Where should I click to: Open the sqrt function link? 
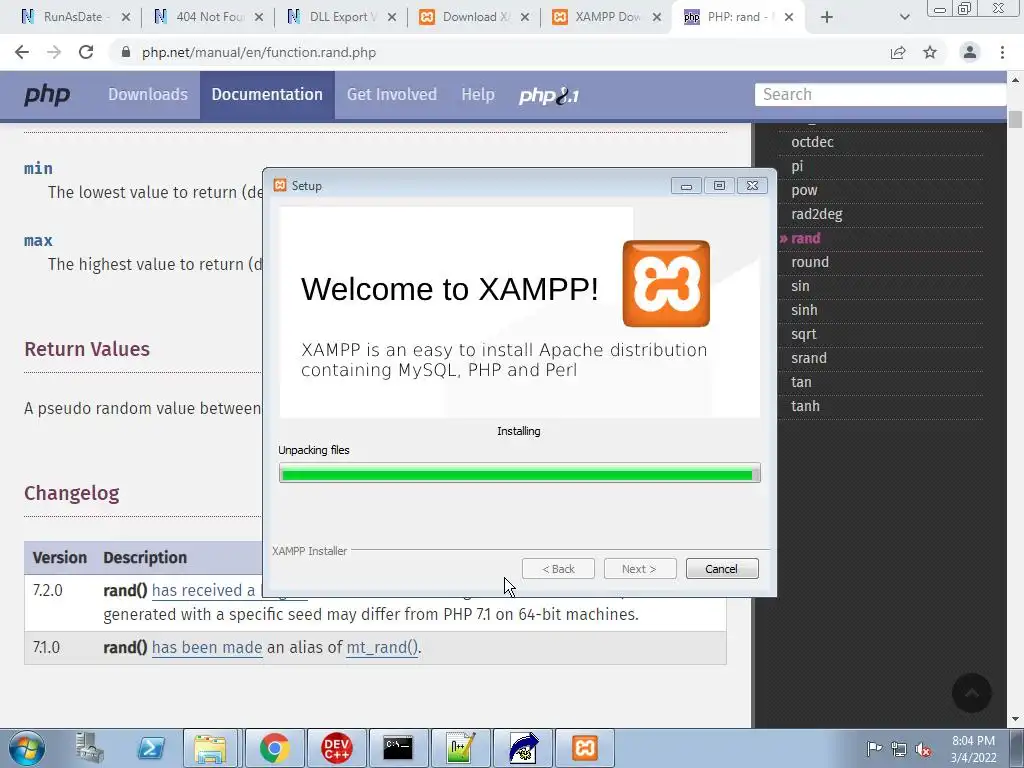(804, 334)
